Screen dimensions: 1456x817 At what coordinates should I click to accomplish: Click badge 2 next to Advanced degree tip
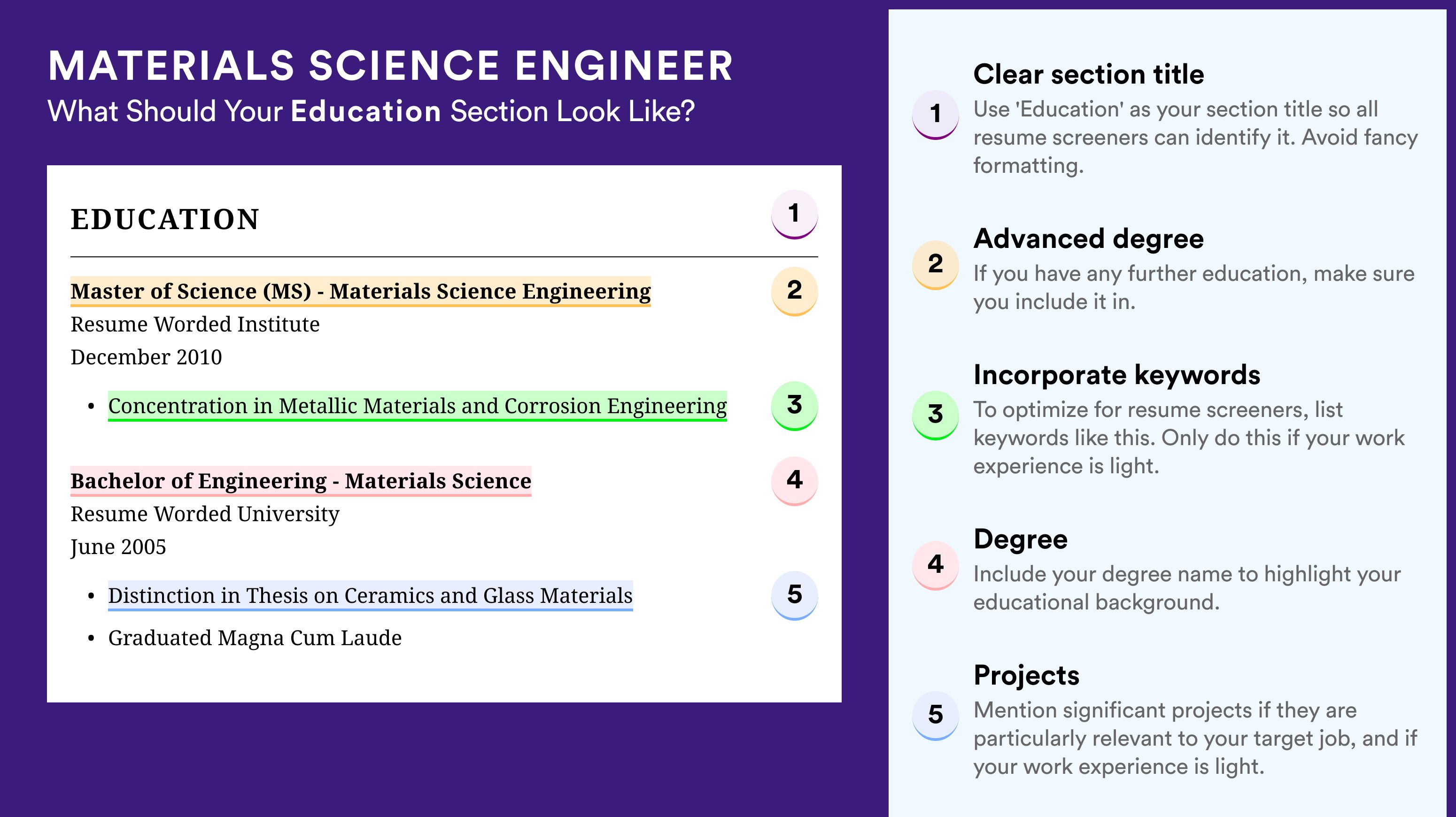[x=936, y=265]
